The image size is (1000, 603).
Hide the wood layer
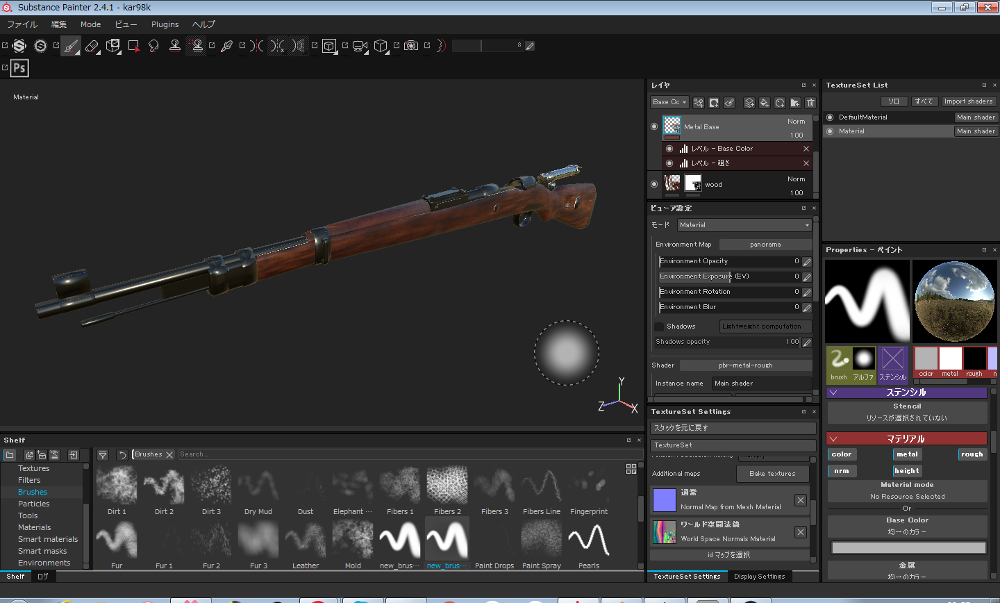pyautogui.click(x=654, y=184)
